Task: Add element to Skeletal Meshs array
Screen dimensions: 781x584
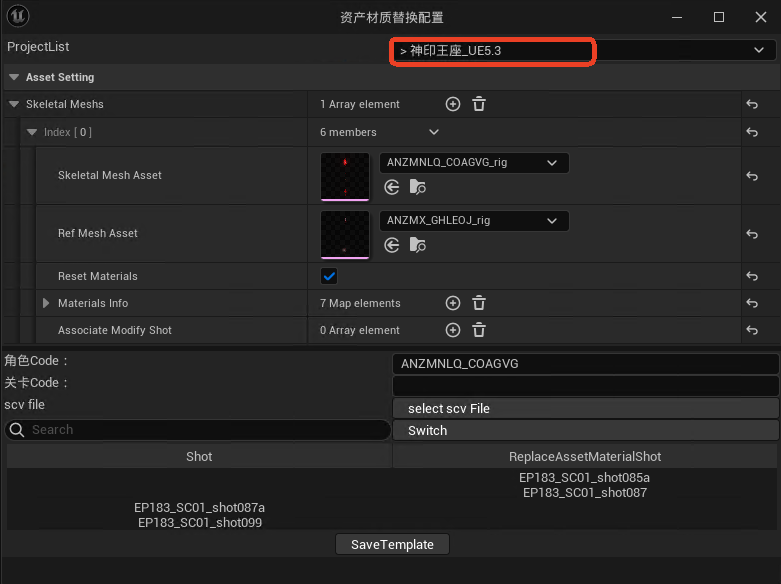Action: pyautogui.click(x=452, y=104)
